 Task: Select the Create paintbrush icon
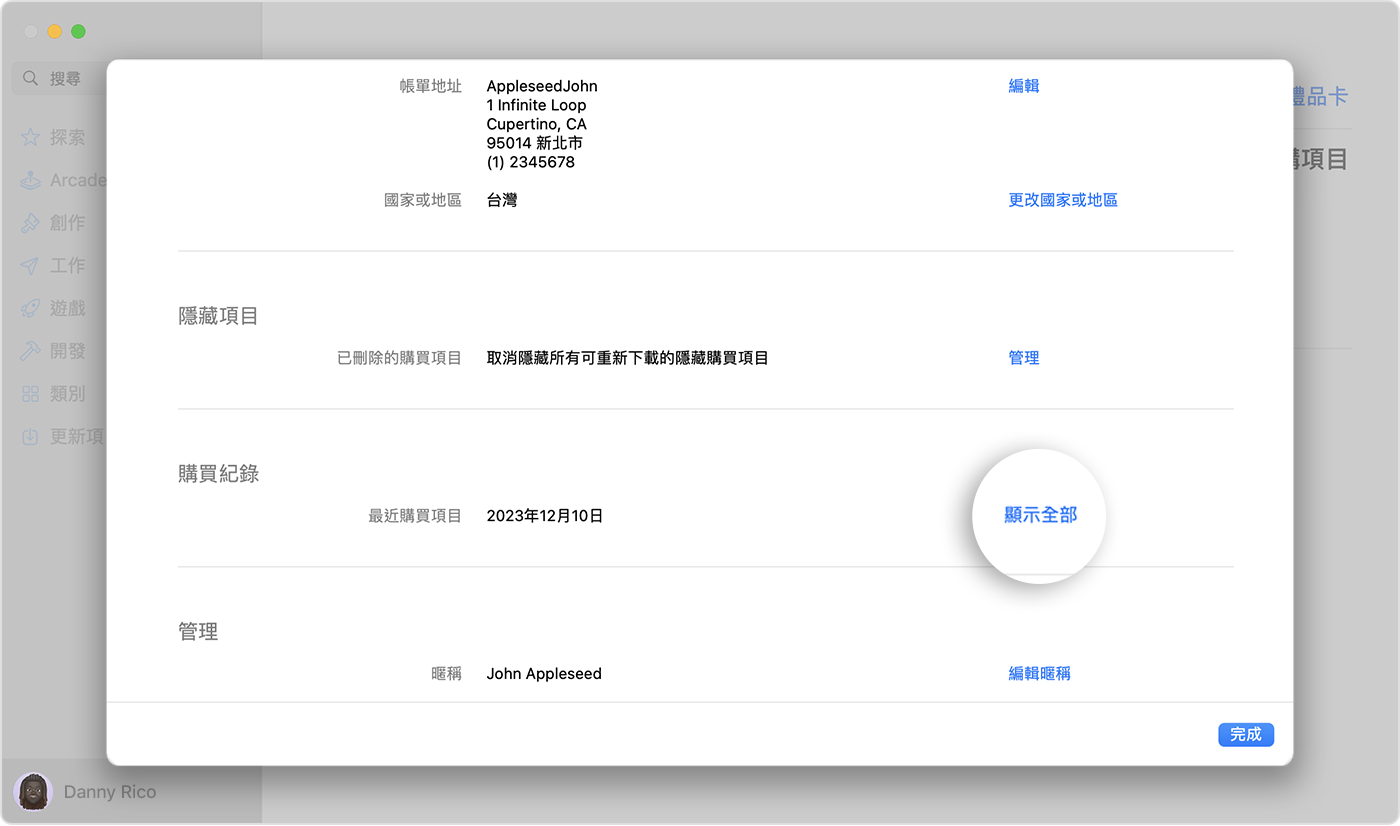31,223
